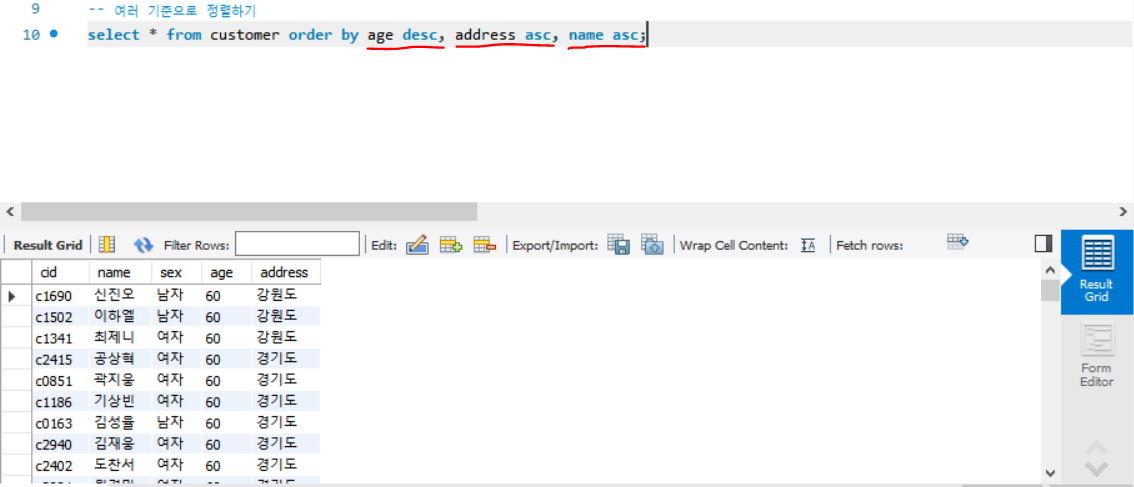Select row marker arrow for c1690
1134x487 pixels.
[x=12, y=296]
